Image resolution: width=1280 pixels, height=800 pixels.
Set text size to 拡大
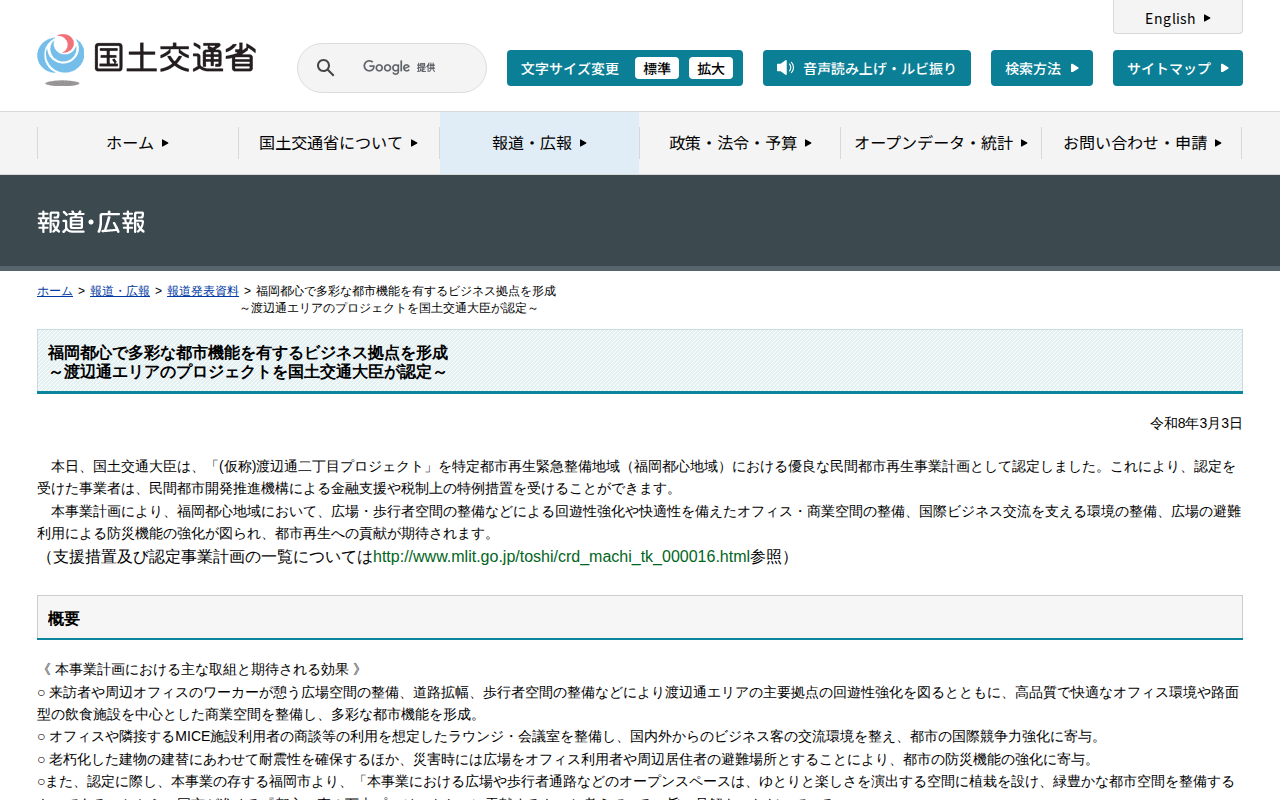pos(710,68)
